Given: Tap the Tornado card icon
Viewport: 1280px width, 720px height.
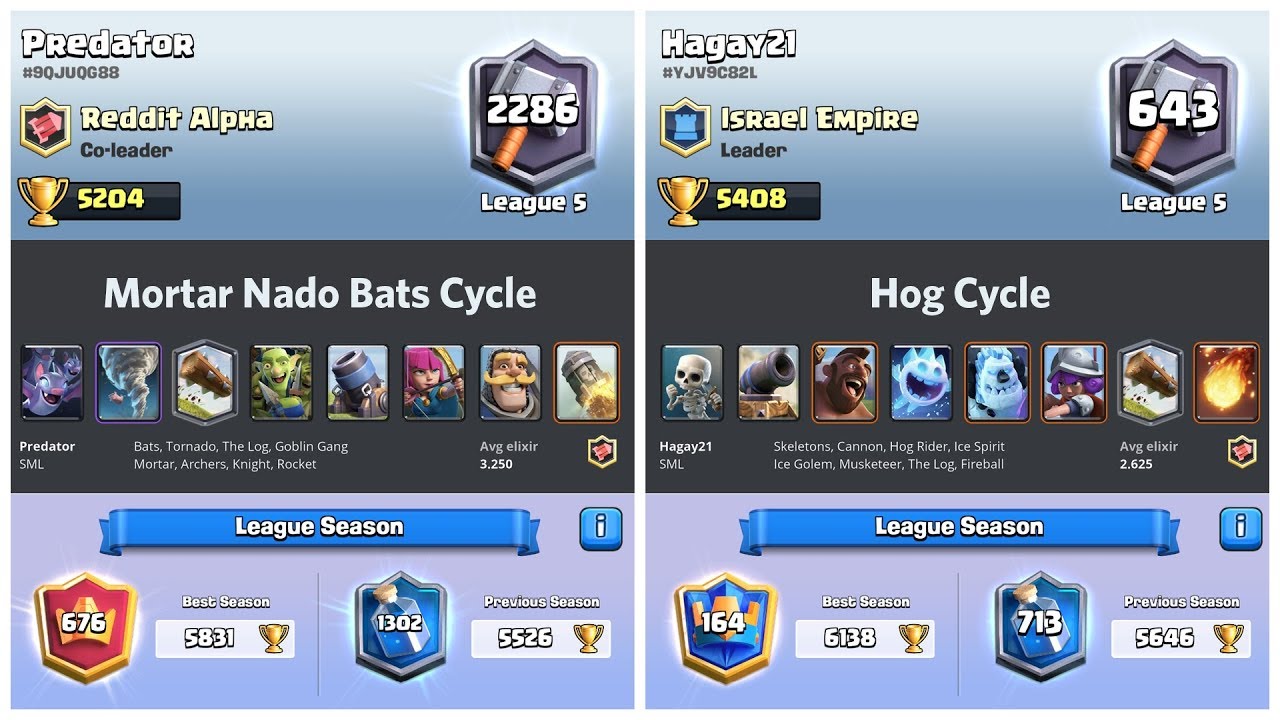Looking at the screenshot, I should [128, 382].
